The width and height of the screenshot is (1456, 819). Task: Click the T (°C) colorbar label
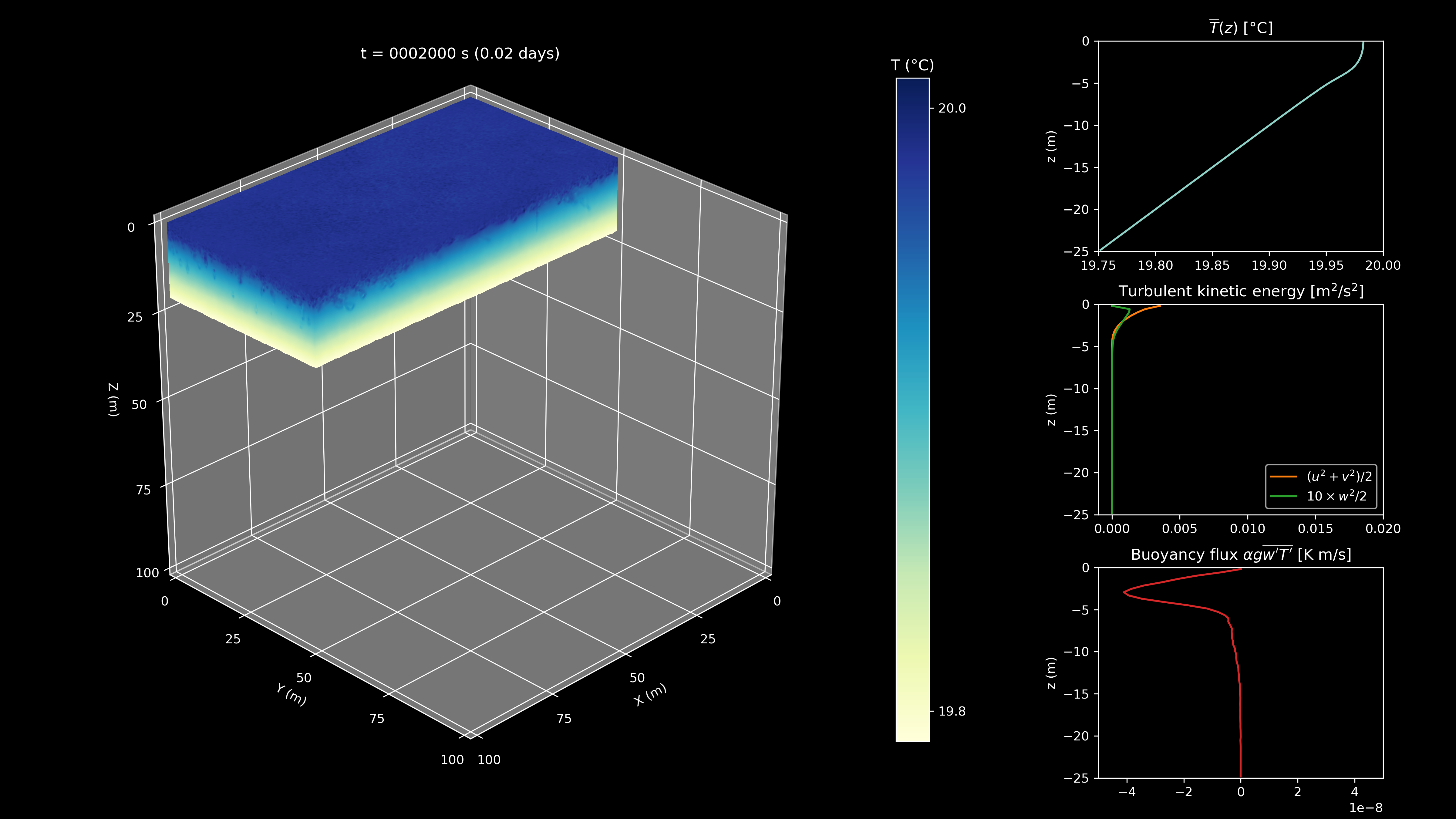coord(912,66)
